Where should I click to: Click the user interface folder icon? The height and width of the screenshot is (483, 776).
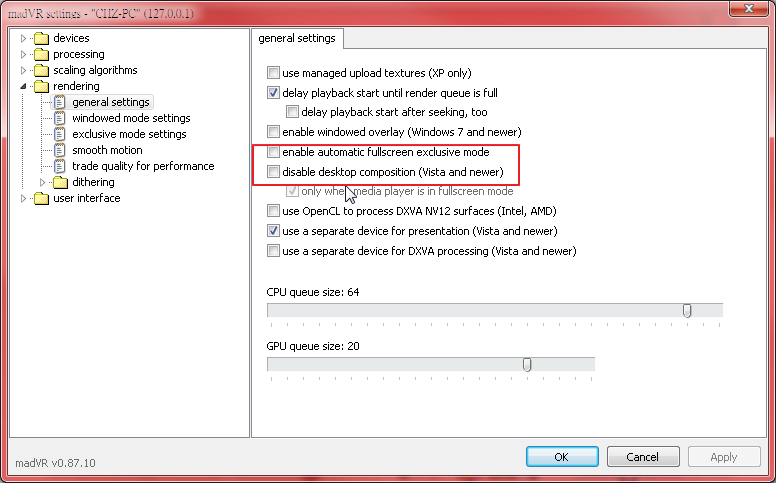click(x=41, y=198)
